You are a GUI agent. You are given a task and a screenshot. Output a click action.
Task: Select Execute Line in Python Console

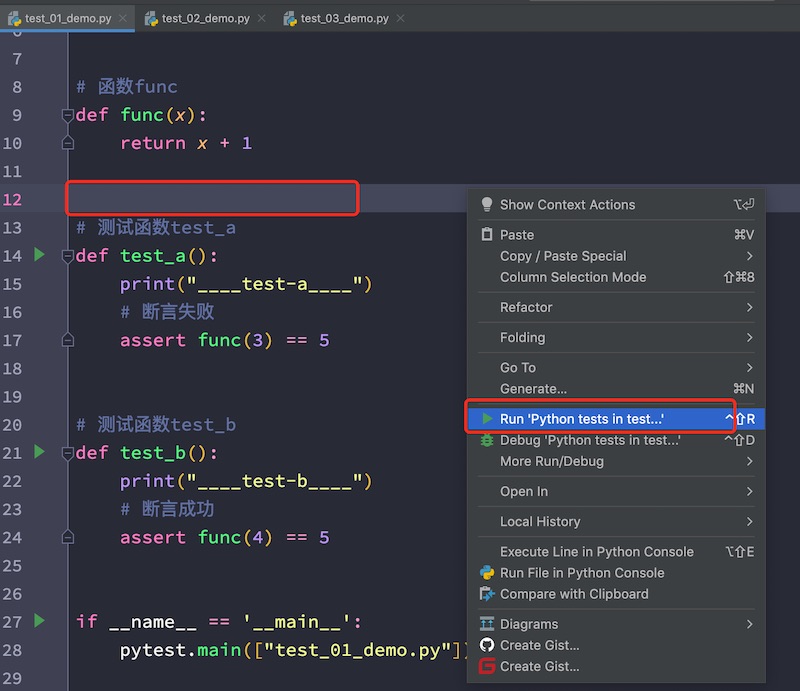click(x=616, y=552)
